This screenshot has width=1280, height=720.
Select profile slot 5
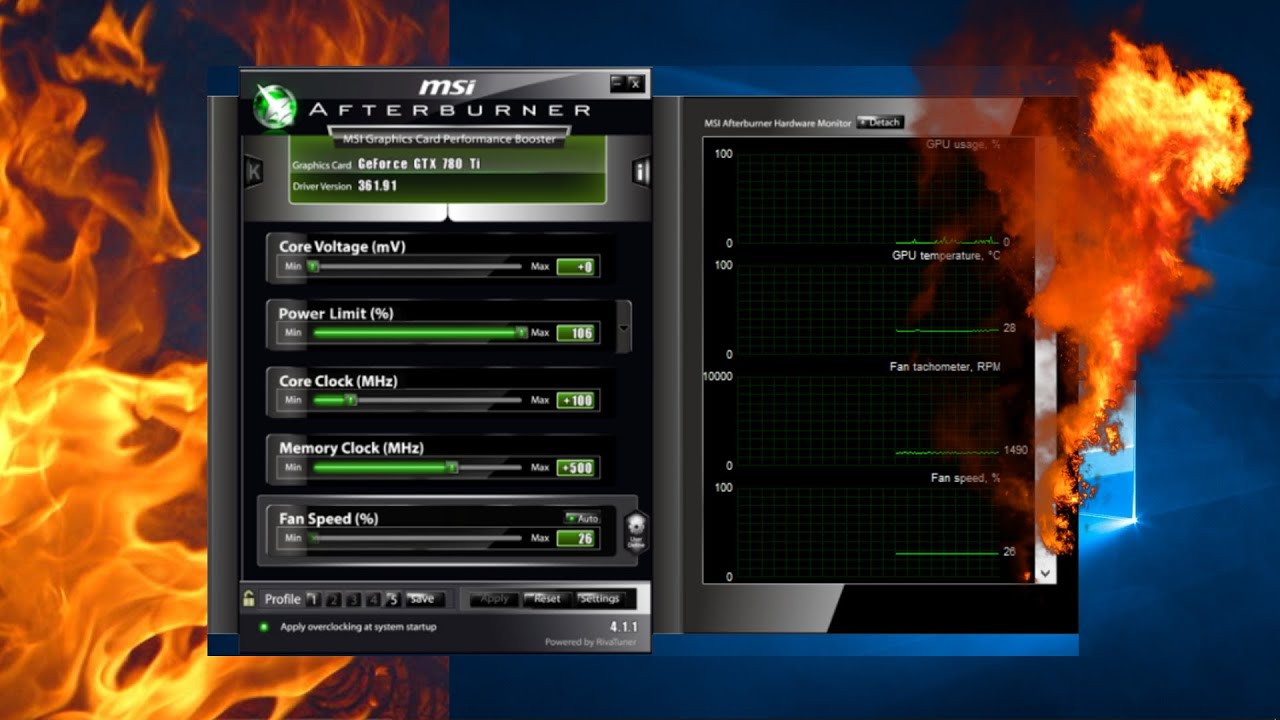coord(393,599)
